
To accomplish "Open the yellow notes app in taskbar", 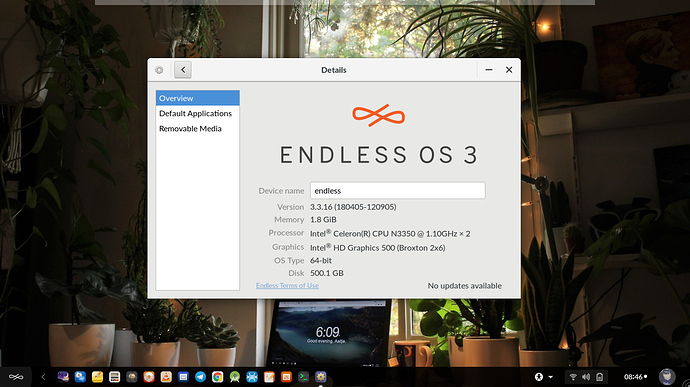I will (97, 377).
